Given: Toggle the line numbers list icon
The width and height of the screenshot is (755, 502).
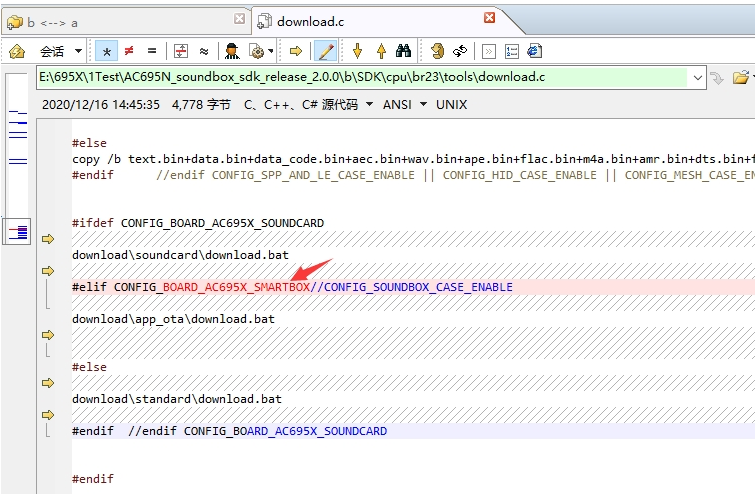Looking at the screenshot, I should coord(512,51).
